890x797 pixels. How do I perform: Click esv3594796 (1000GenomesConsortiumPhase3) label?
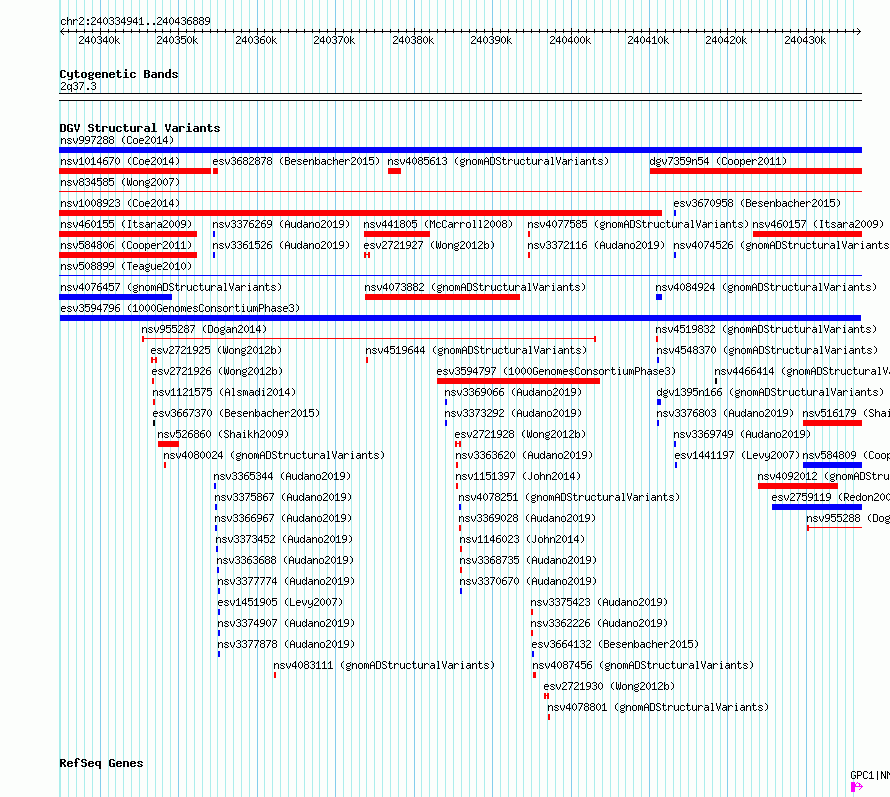(x=180, y=308)
